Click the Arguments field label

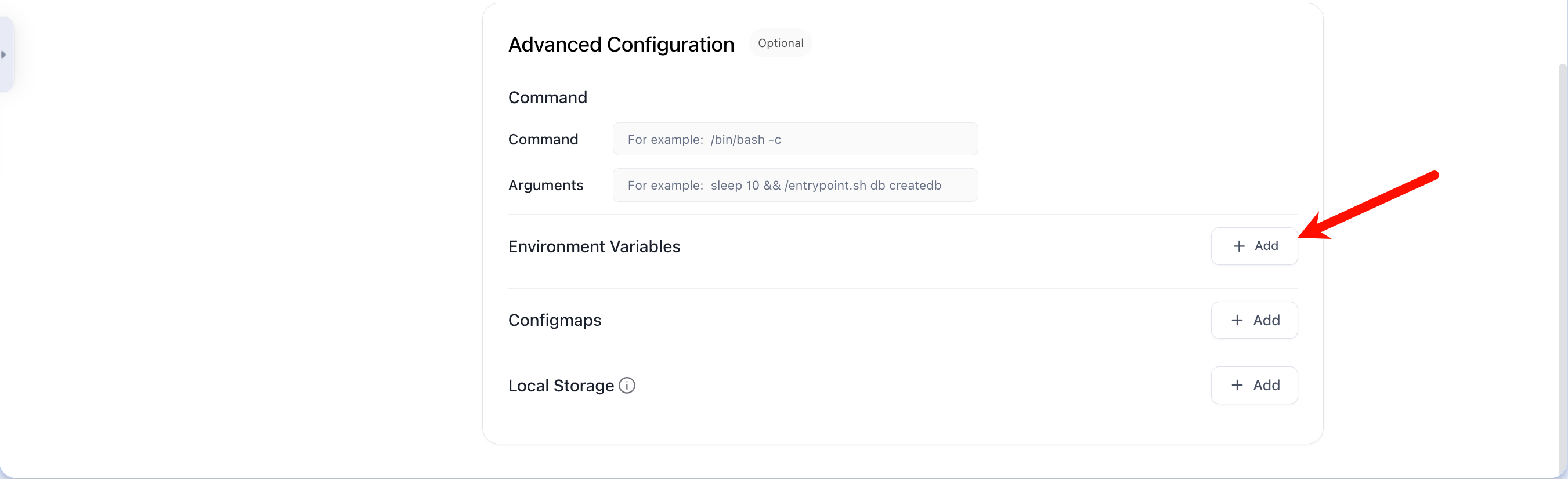tap(545, 185)
